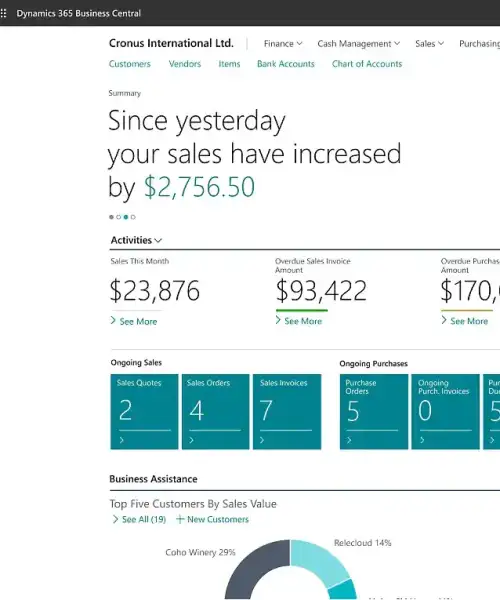This screenshot has height=600, width=500.
Task: Open the Items list
Action: [x=229, y=64]
